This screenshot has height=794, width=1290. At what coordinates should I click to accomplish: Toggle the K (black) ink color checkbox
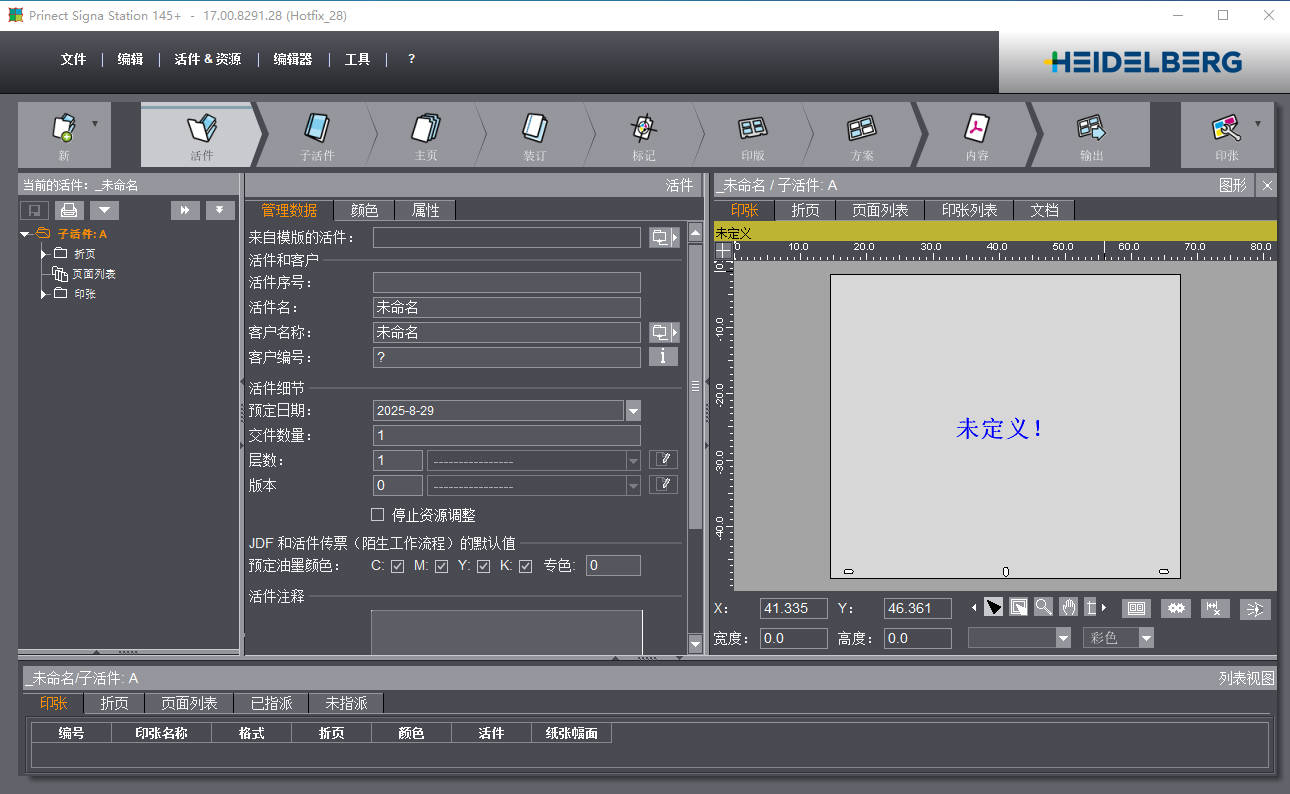pos(525,567)
